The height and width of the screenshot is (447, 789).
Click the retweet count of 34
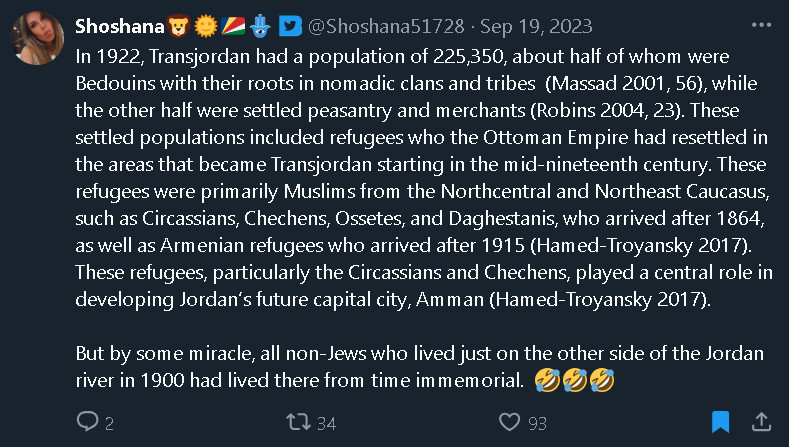326,424
